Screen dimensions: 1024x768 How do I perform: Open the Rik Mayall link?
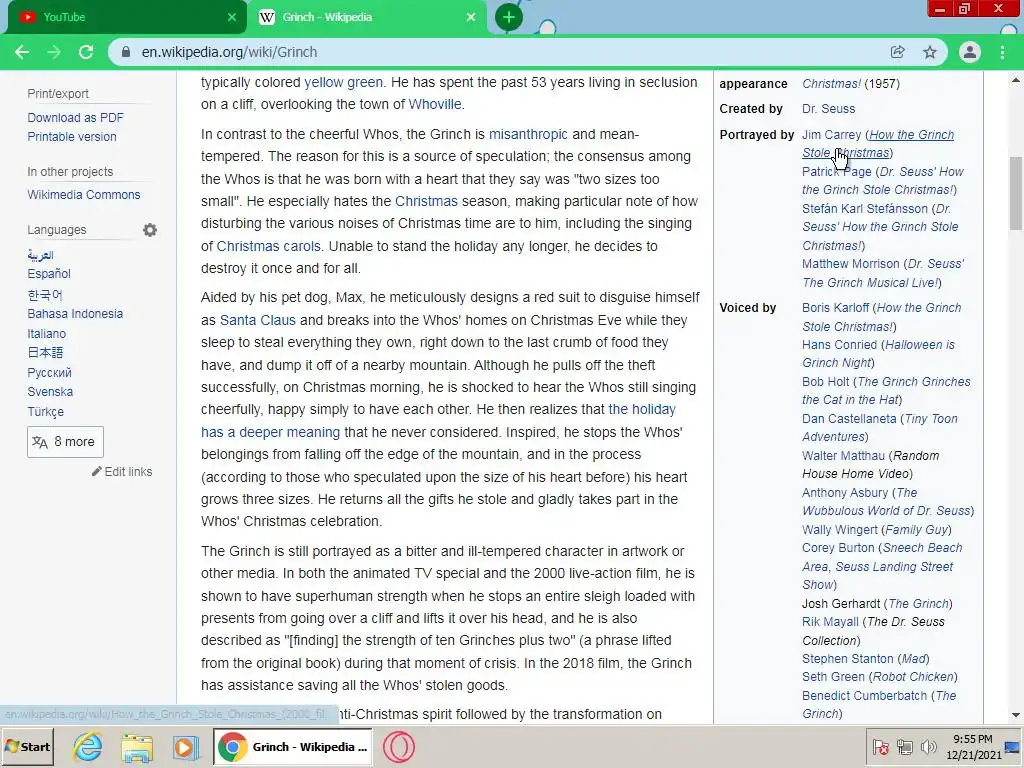830,622
